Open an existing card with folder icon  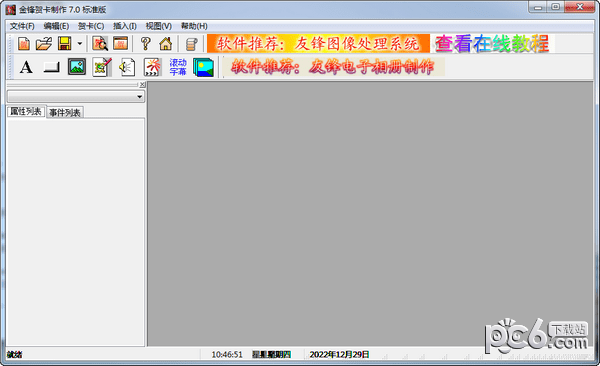click(44, 44)
